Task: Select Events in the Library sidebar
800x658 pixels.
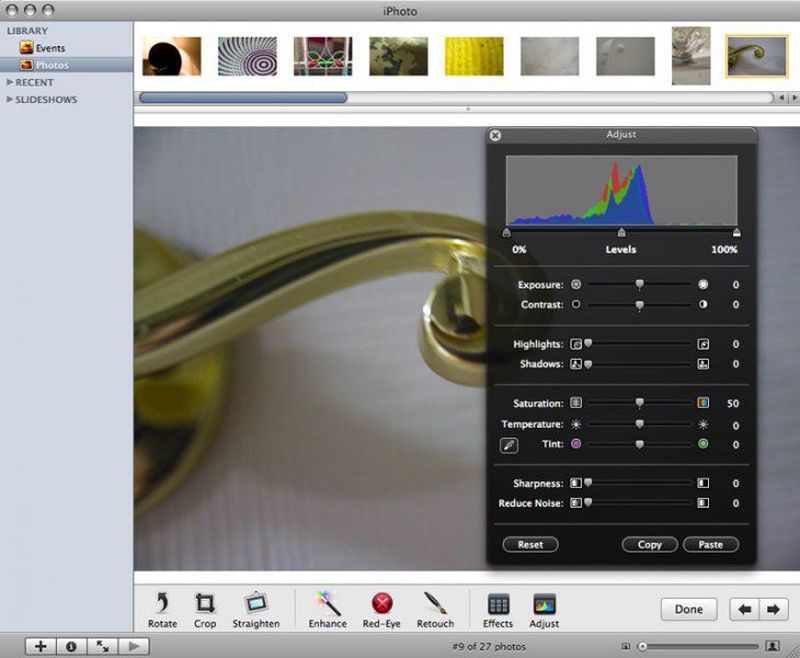Action: point(50,48)
